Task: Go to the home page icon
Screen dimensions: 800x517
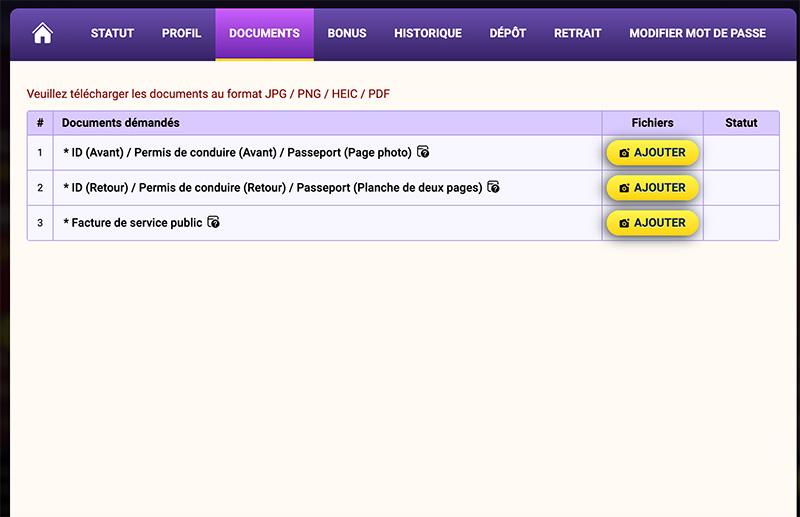Action: point(42,33)
